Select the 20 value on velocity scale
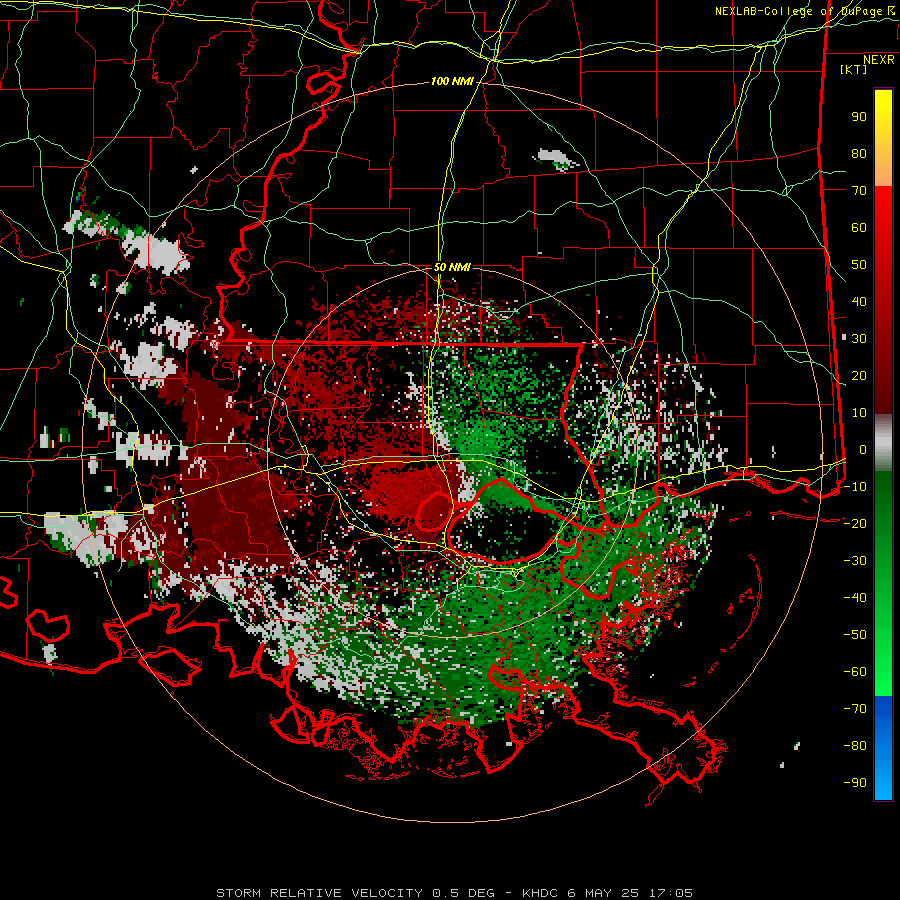900x900 pixels. [859, 376]
